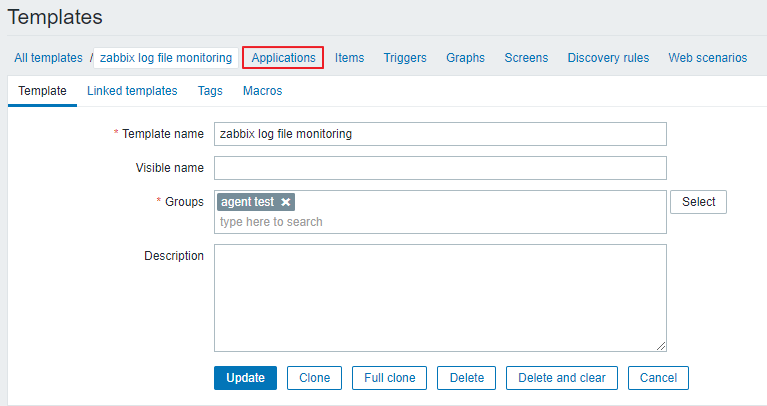The width and height of the screenshot is (767, 406).
Task: Open Discovery rules link
Action: coord(608,58)
